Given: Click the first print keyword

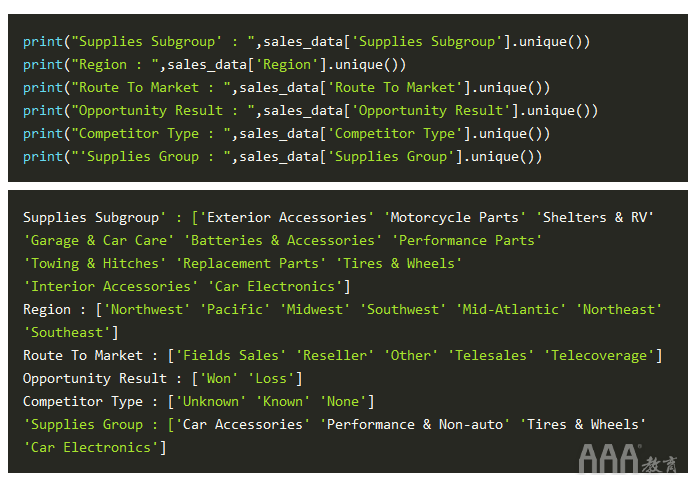Looking at the screenshot, I should 43,42.
